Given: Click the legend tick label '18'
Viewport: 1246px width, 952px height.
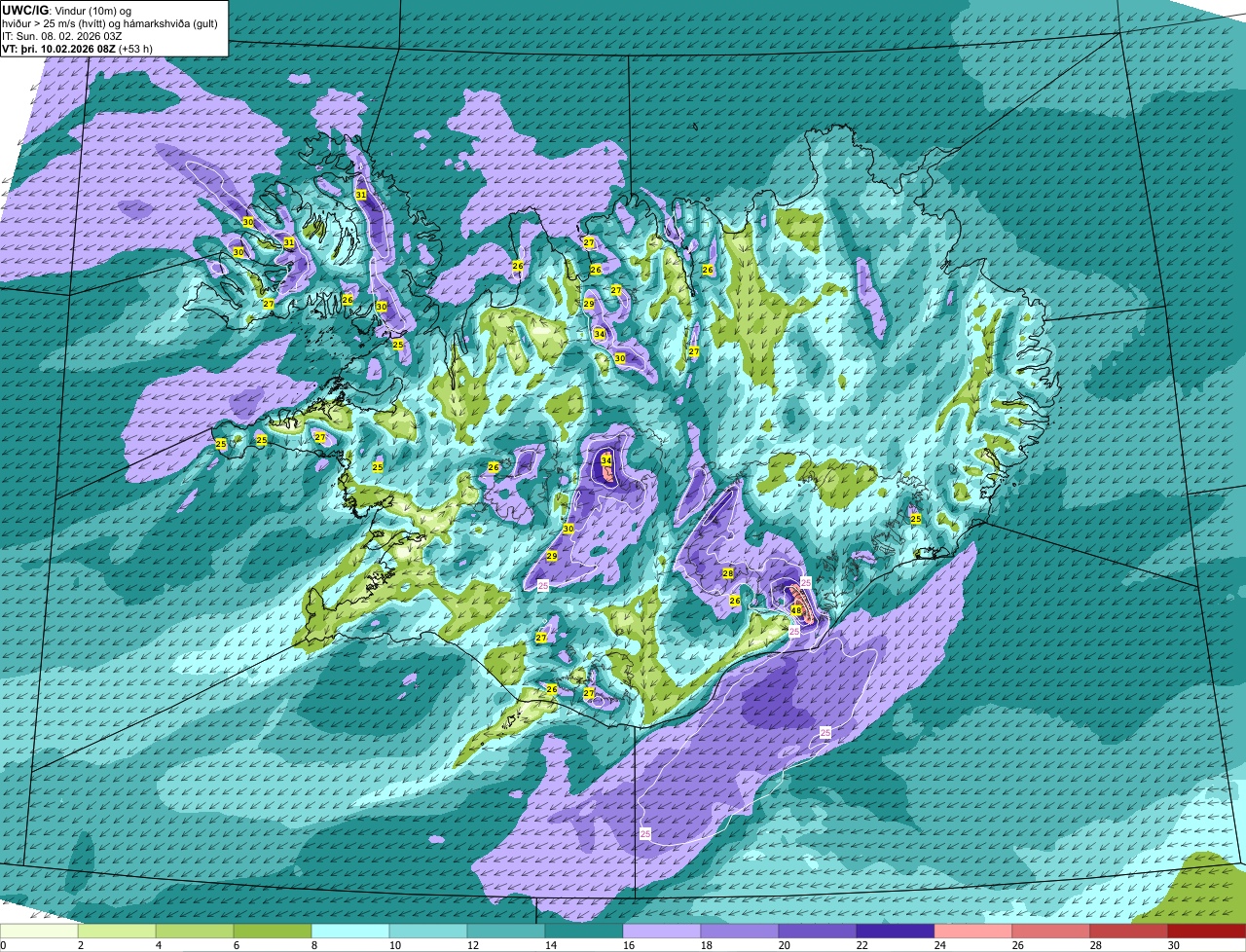Looking at the screenshot, I should 706,945.
